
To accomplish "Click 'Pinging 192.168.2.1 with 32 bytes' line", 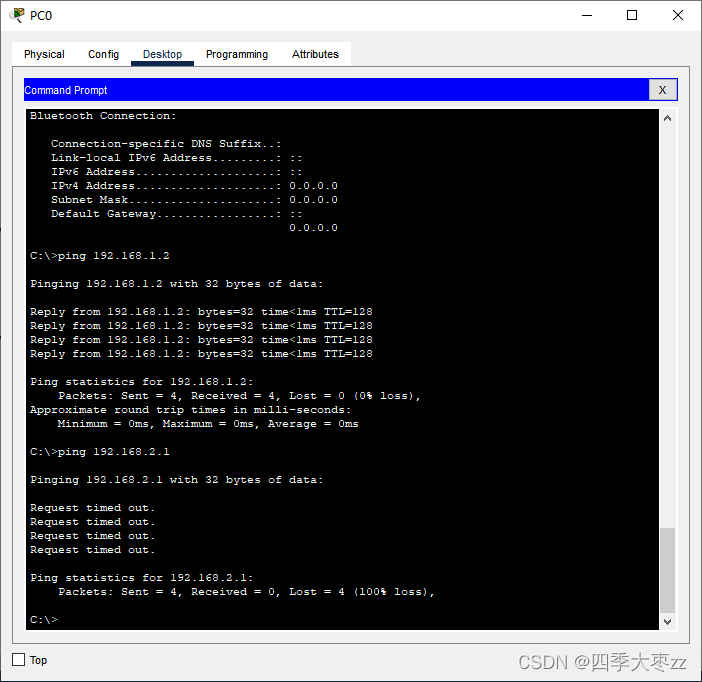I will click(176, 480).
